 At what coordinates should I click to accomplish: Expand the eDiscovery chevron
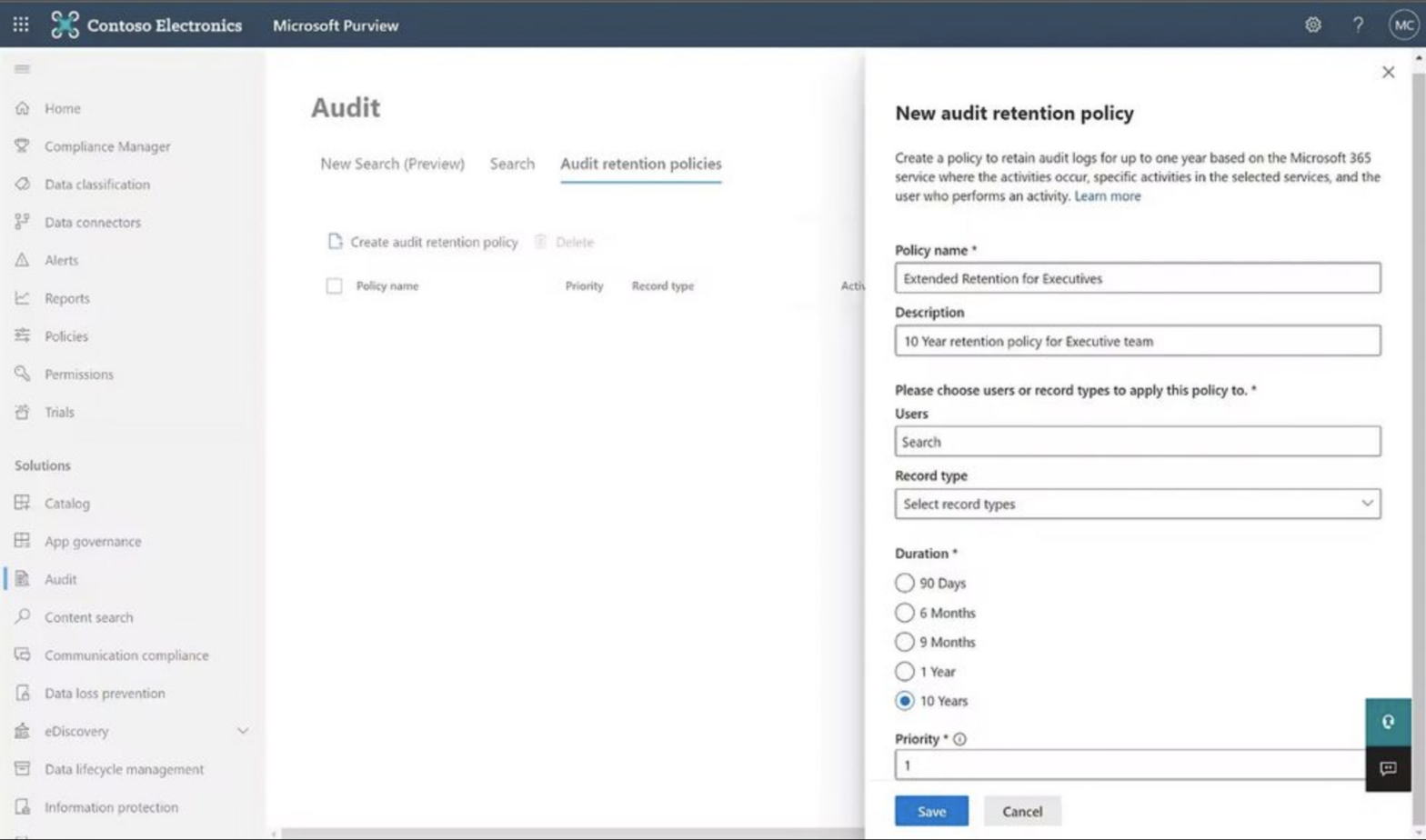click(x=243, y=731)
